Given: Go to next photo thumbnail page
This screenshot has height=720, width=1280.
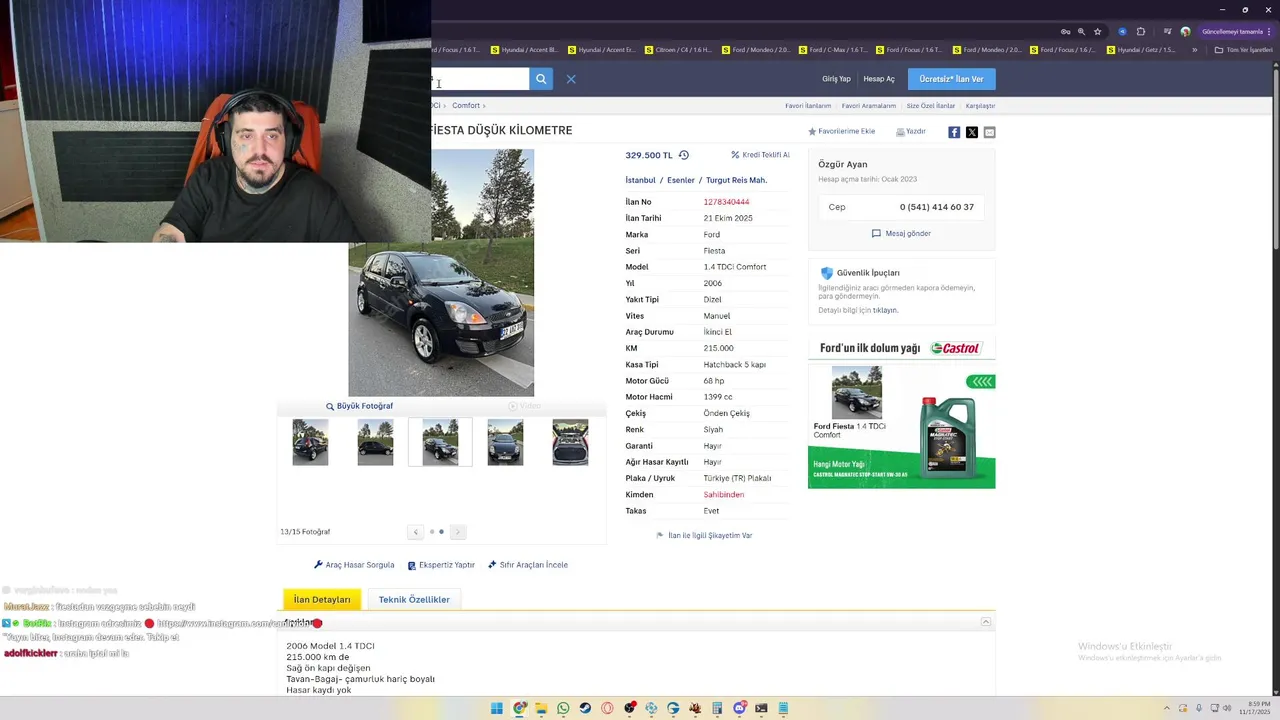Looking at the screenshot, I should click(x=457, y=532).
